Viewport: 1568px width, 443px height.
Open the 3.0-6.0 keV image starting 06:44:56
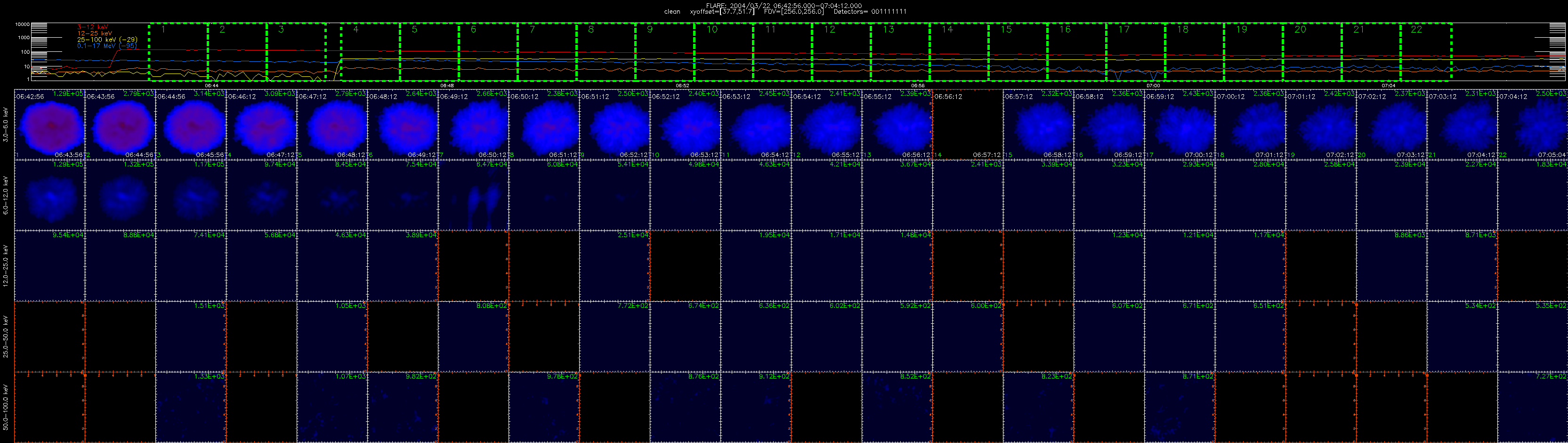point(191,124)
